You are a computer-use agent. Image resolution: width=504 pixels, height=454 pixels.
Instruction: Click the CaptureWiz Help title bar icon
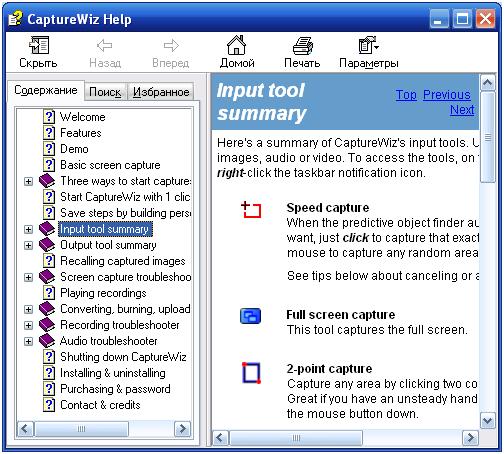point(15,19)
